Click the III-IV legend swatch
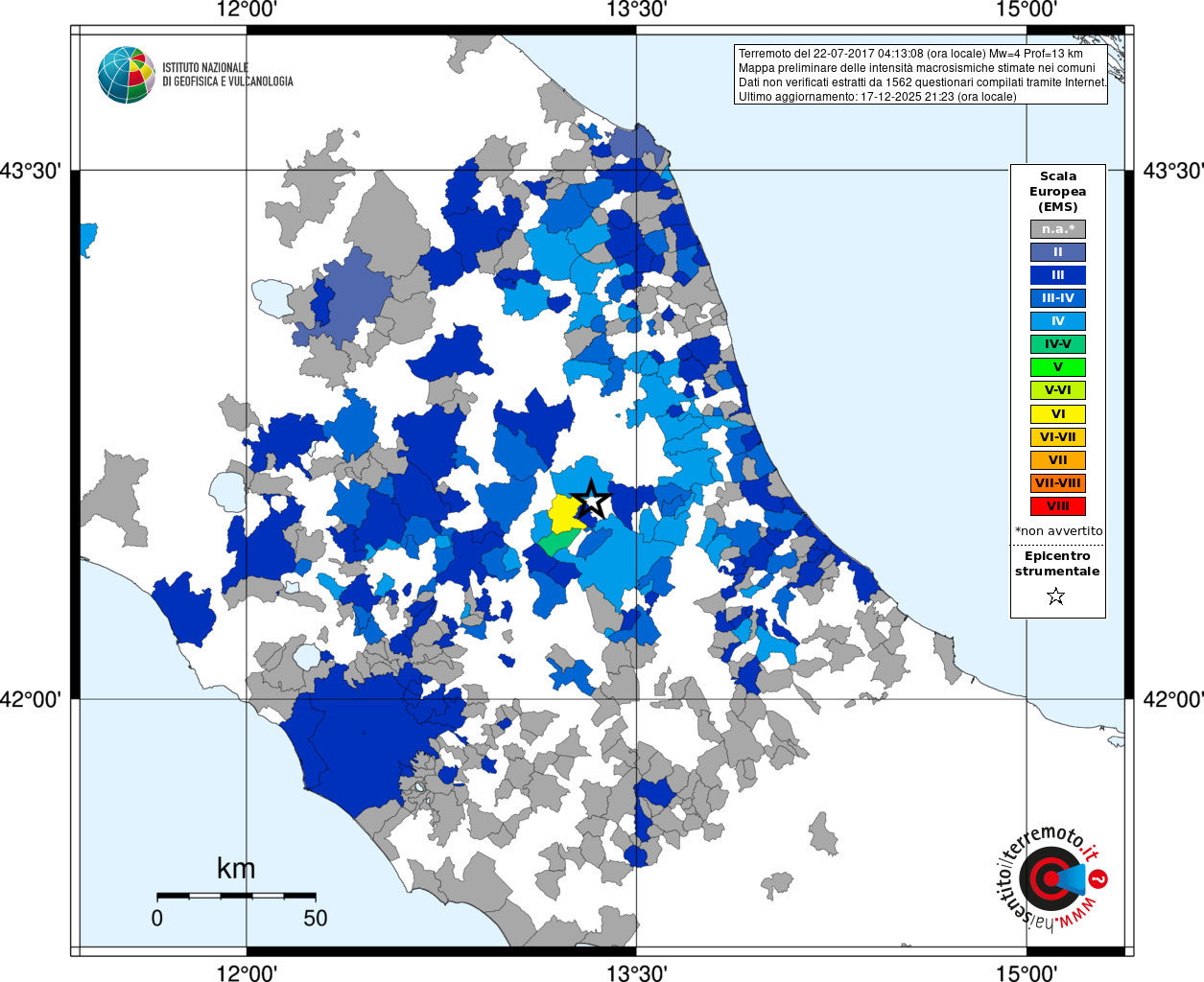Image resolution: width=1204 pixels, height=982 pixels. click(1058, 298)
